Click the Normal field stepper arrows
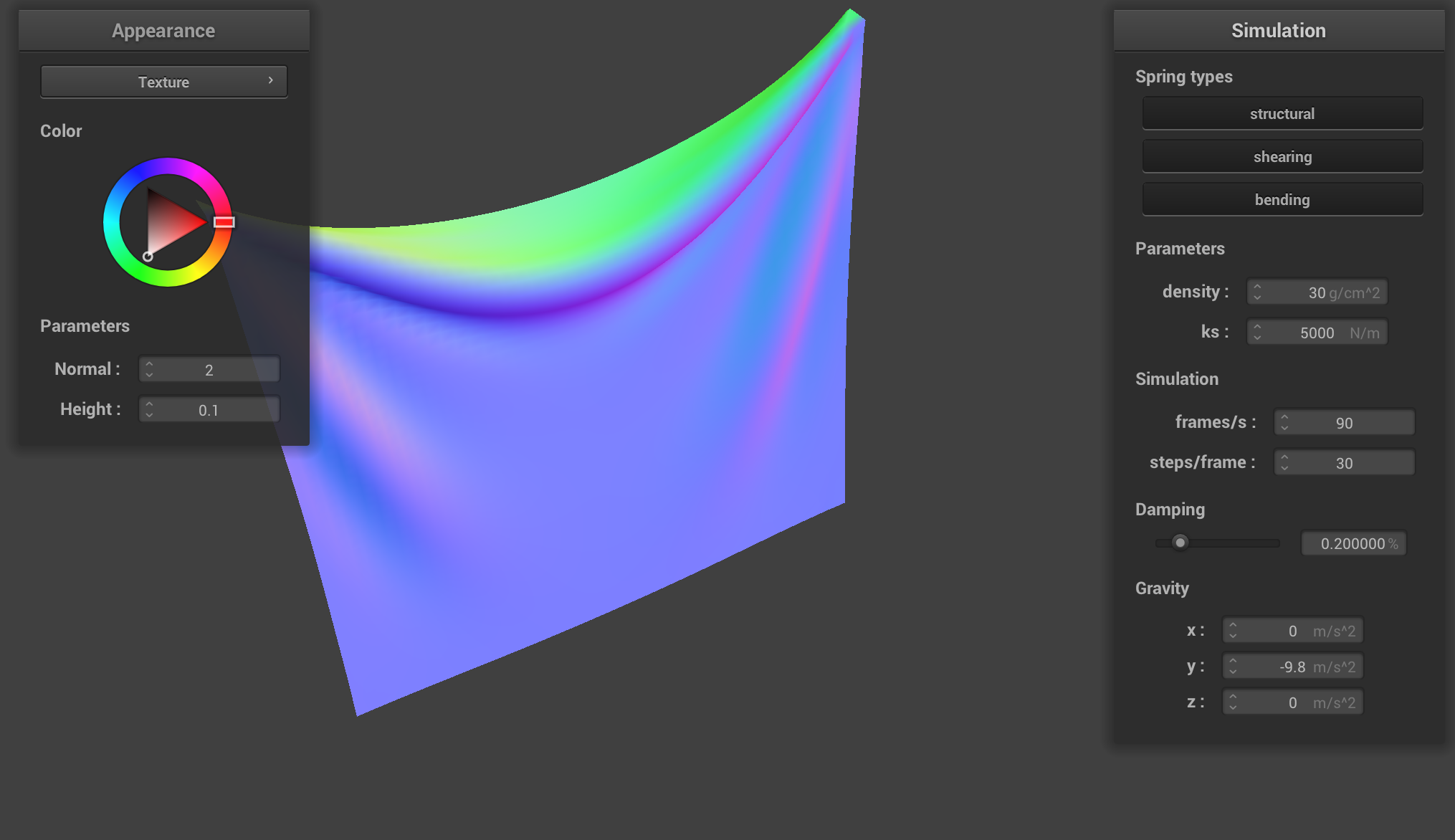This screenshot has width=1455, height=840. [x=149, y=369]
